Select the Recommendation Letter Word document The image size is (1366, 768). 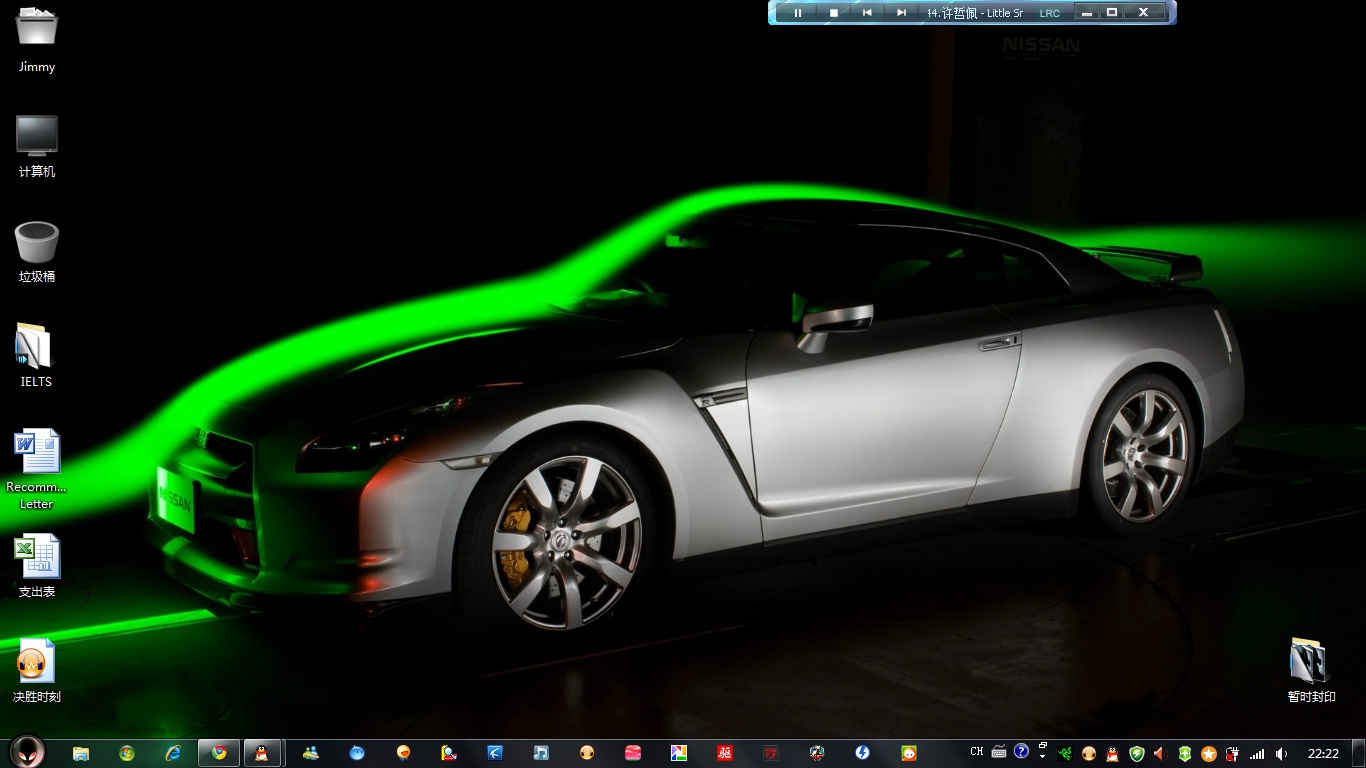[x=37, y=469]
